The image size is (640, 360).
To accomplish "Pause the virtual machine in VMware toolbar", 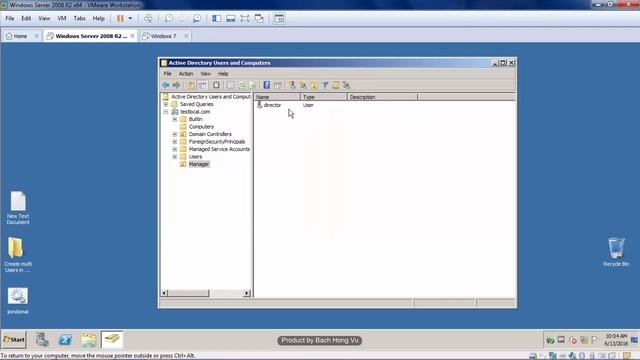I will 120,18.
